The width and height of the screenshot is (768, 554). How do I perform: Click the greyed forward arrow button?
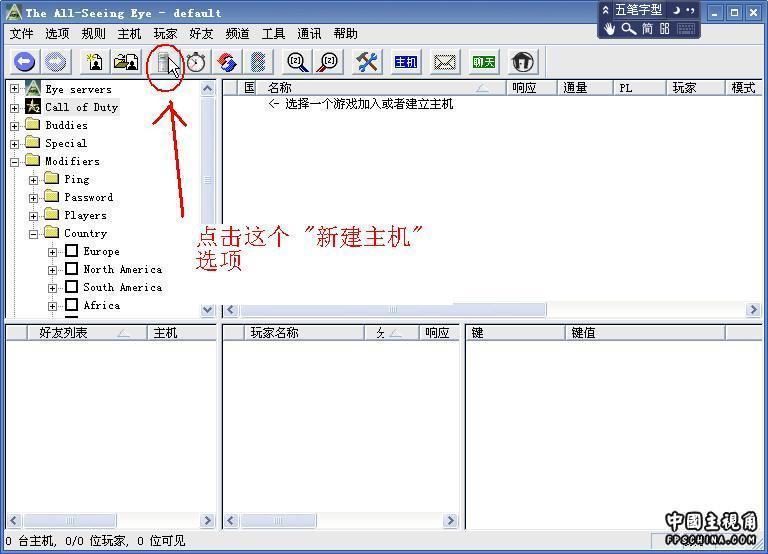click(55, 62)
